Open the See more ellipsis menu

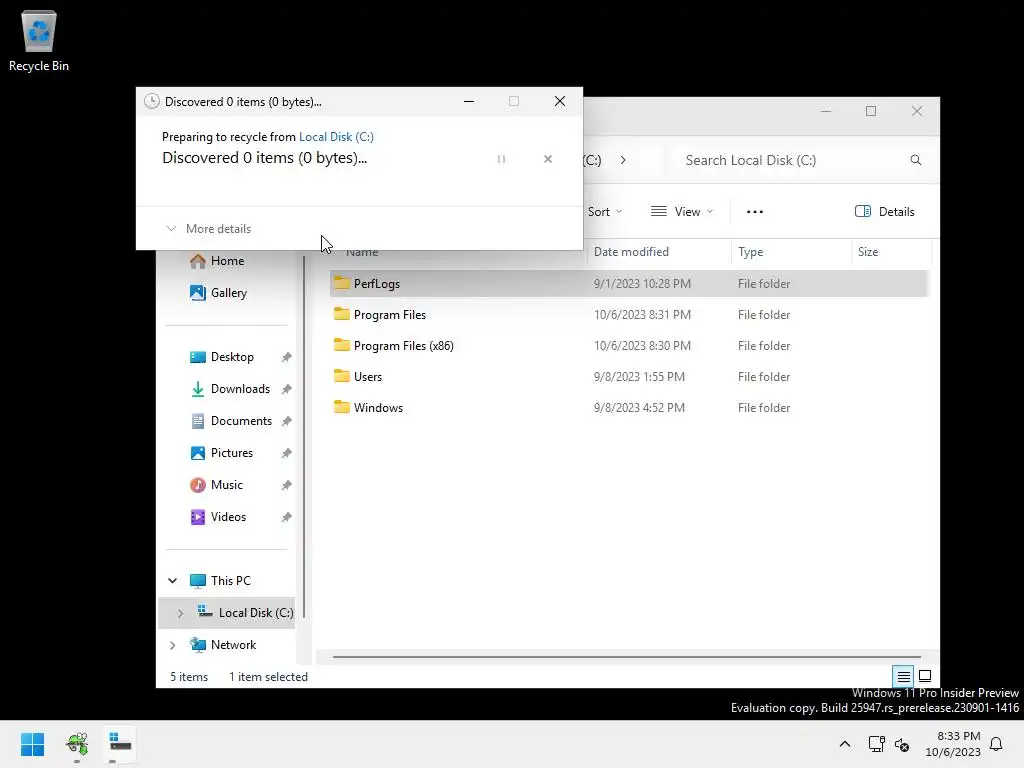click(755, 212)
